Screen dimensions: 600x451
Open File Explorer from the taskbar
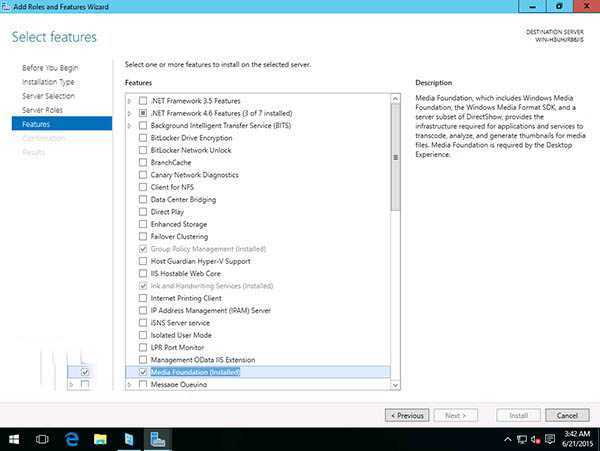click(x=100, y=439)
